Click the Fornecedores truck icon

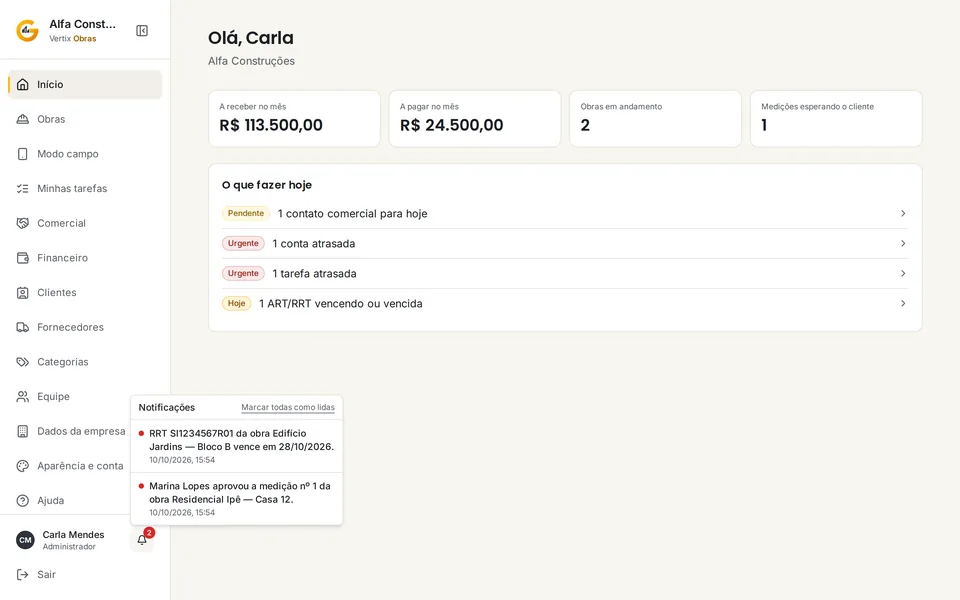(x=23, y=328)
